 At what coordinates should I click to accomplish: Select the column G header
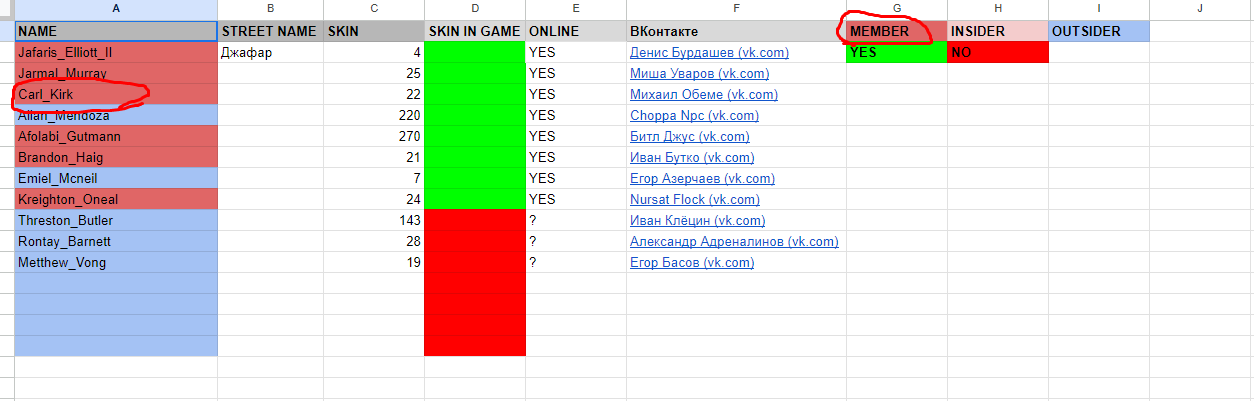(896, 9)
